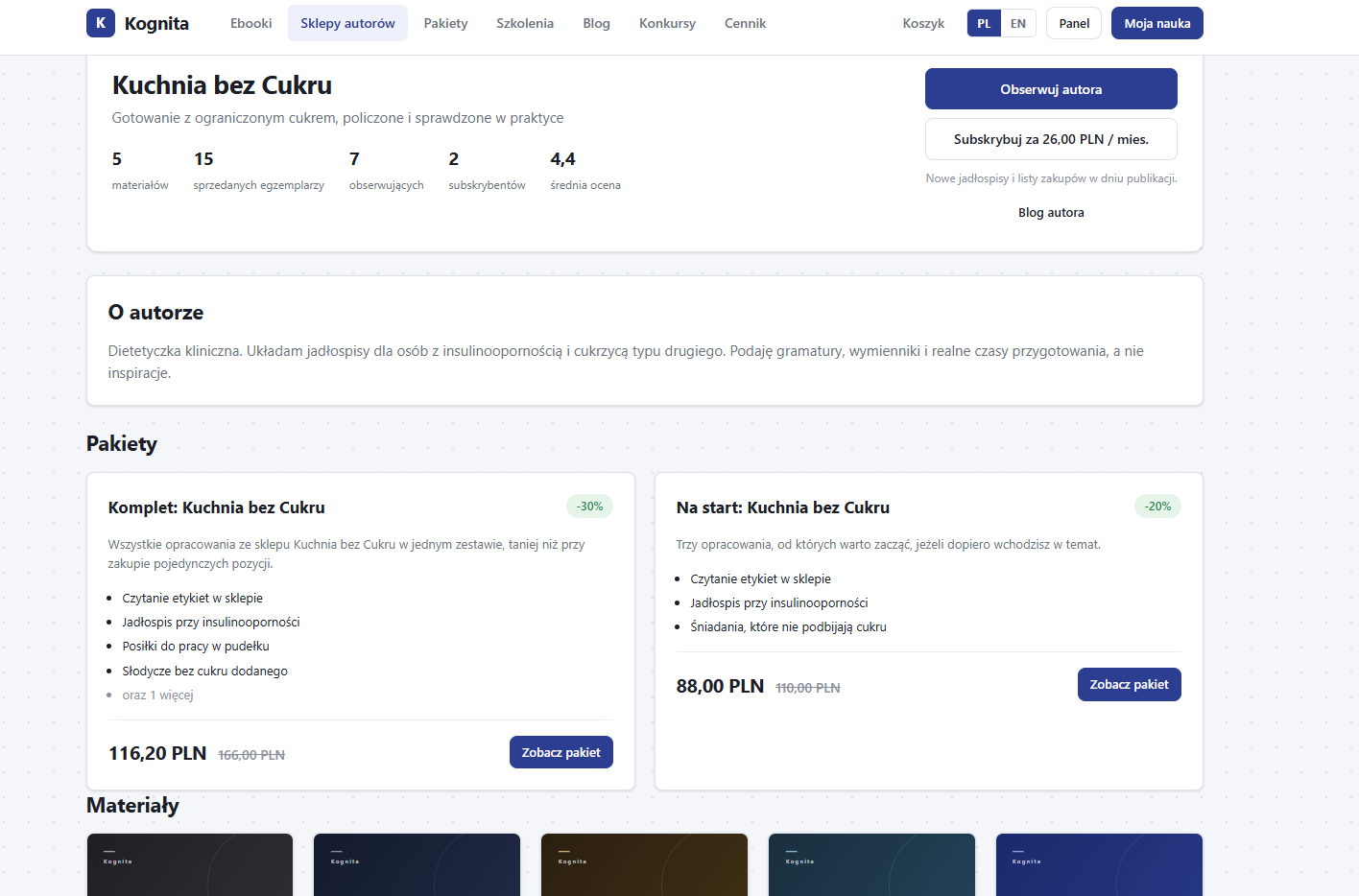The width and height of the screenshot is (1359, 896).
Task: Click 'oraz 1 więcej' in Komplet package
Action: [x=158, y=696]
